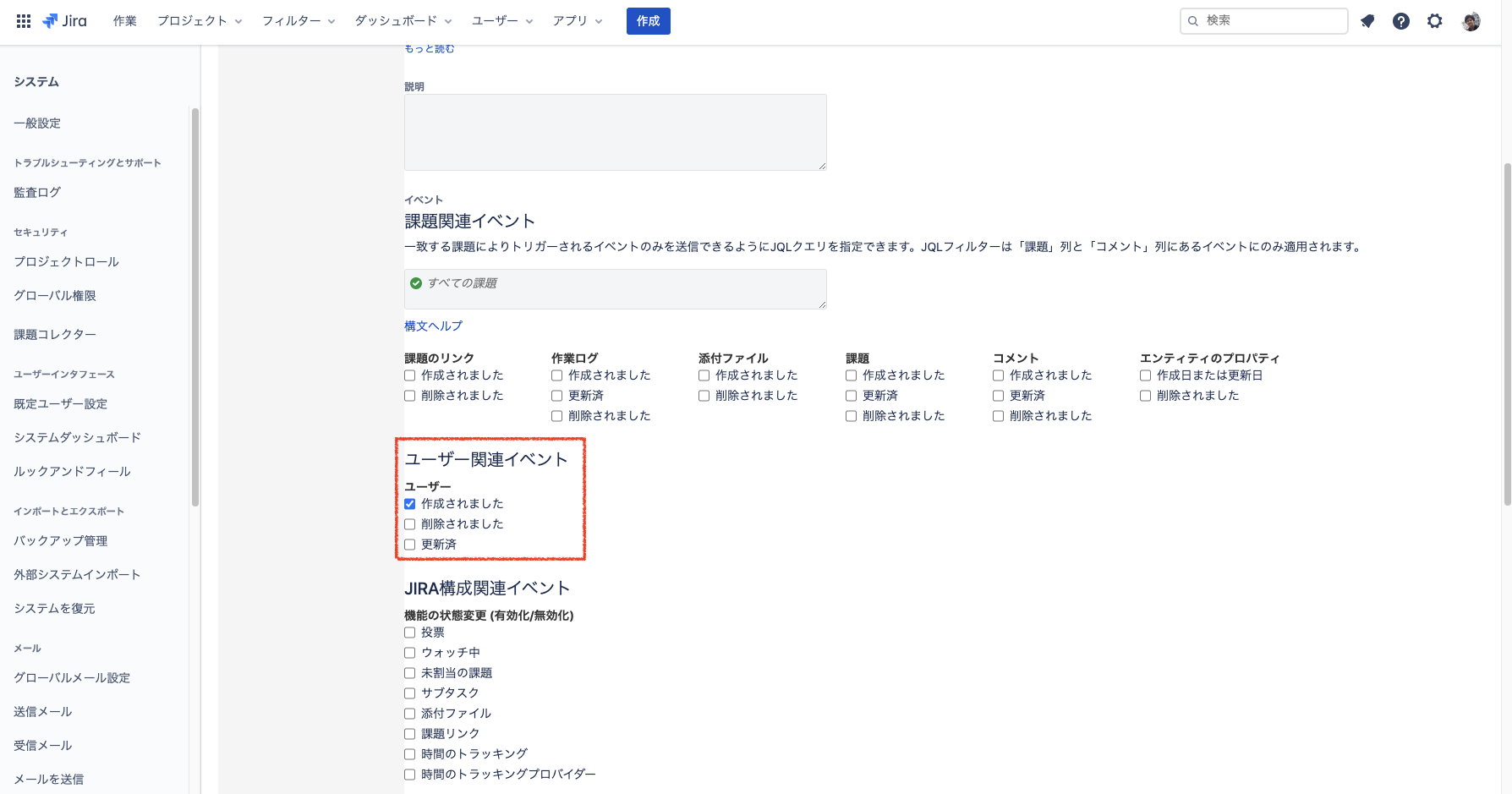Expand the プロジェクト dropdown menu
This screenshot has height=794, width=1512.
(200, 21)
